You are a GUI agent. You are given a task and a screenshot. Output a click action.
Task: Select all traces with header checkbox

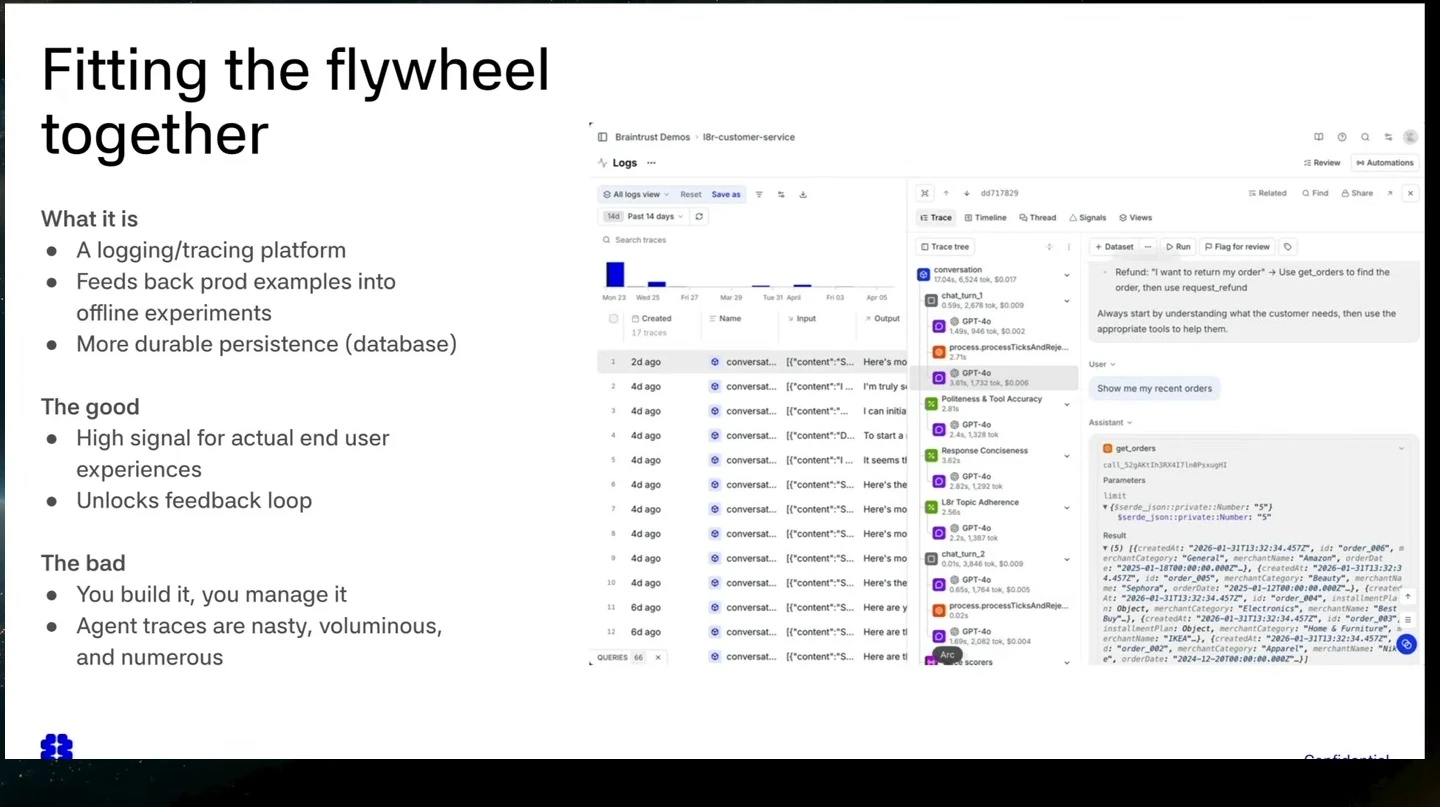(613, 318)
